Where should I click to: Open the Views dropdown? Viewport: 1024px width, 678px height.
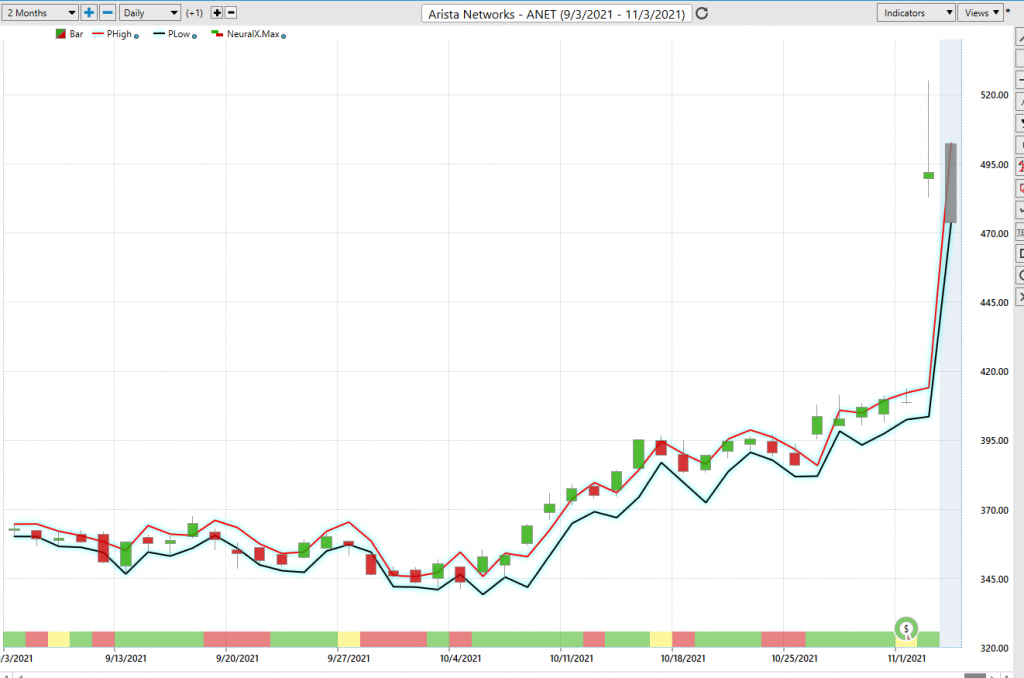[981, 13]
